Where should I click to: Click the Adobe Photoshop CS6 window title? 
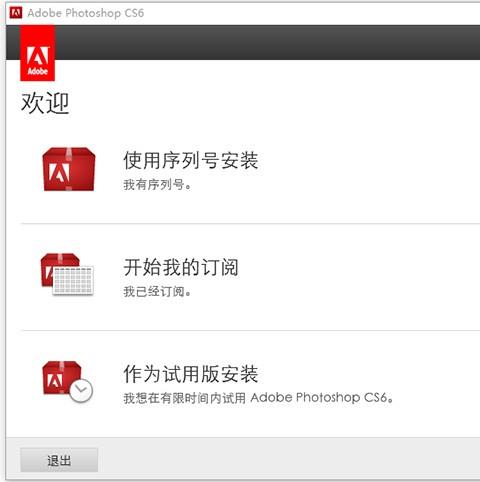tap(86, 13)
